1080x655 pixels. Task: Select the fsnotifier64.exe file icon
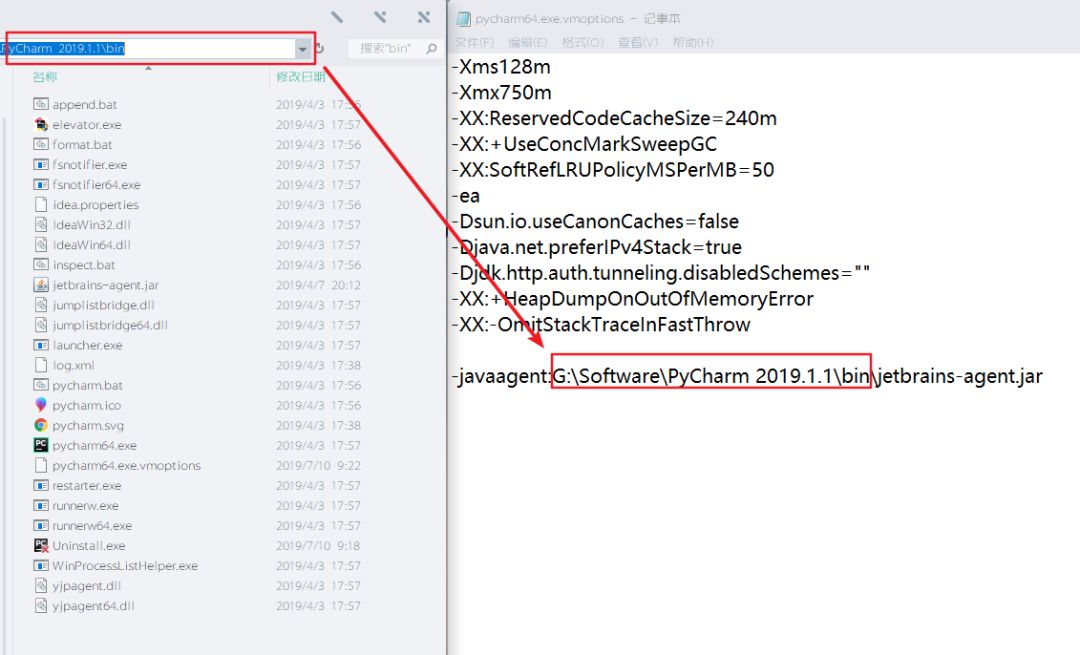click(x=41, y=185)
